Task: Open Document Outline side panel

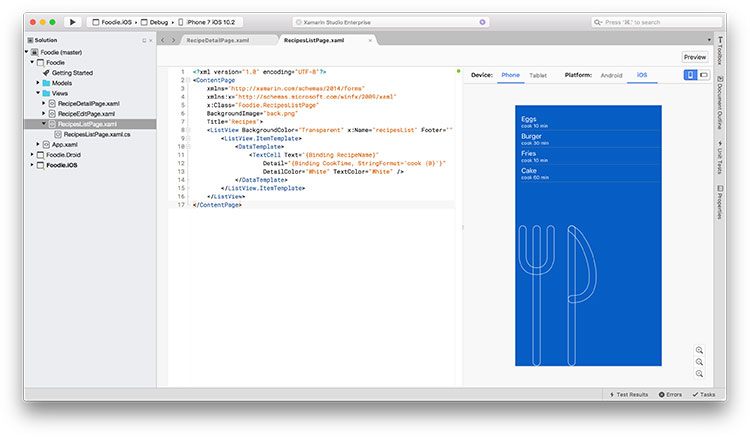Action: click(x=719, y=103)
